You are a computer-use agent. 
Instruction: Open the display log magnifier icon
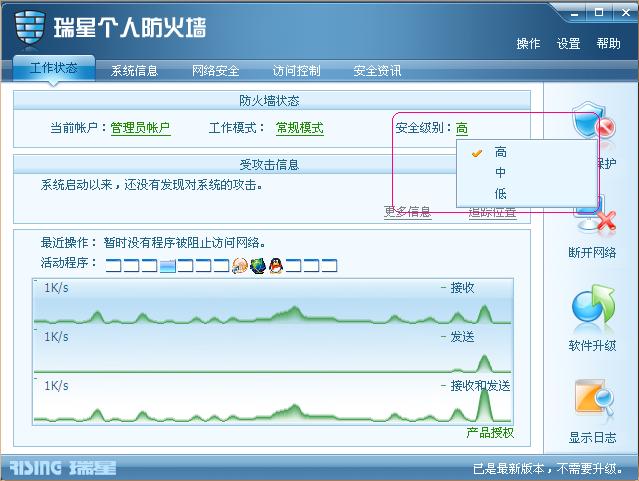pos(594,397)
